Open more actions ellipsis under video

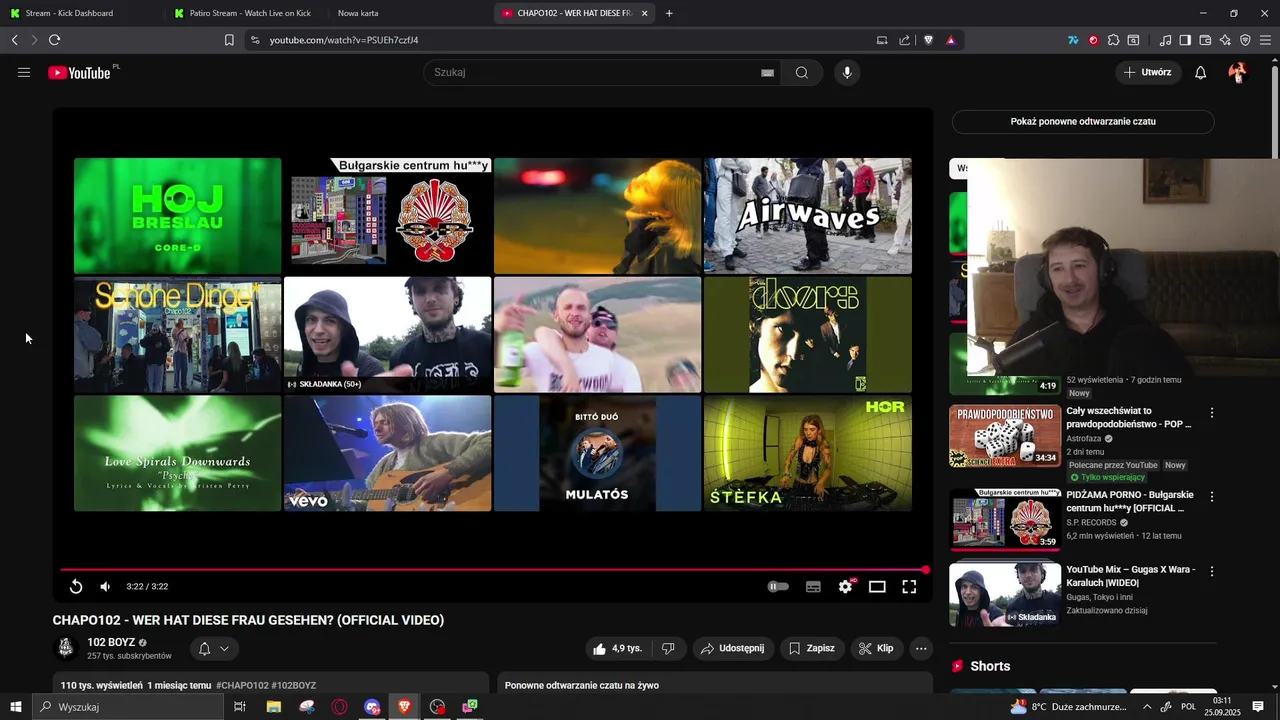(921, 648)
